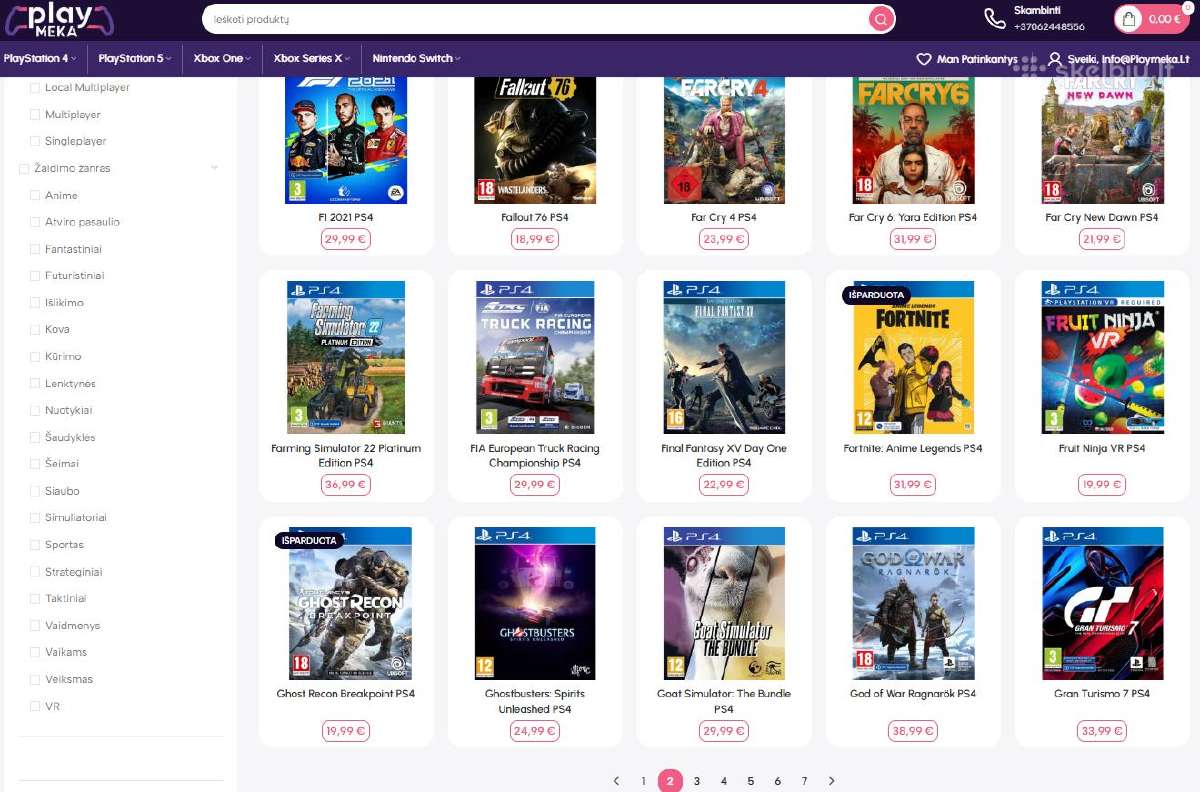Open the wishlist heart icon

point(924,59)
